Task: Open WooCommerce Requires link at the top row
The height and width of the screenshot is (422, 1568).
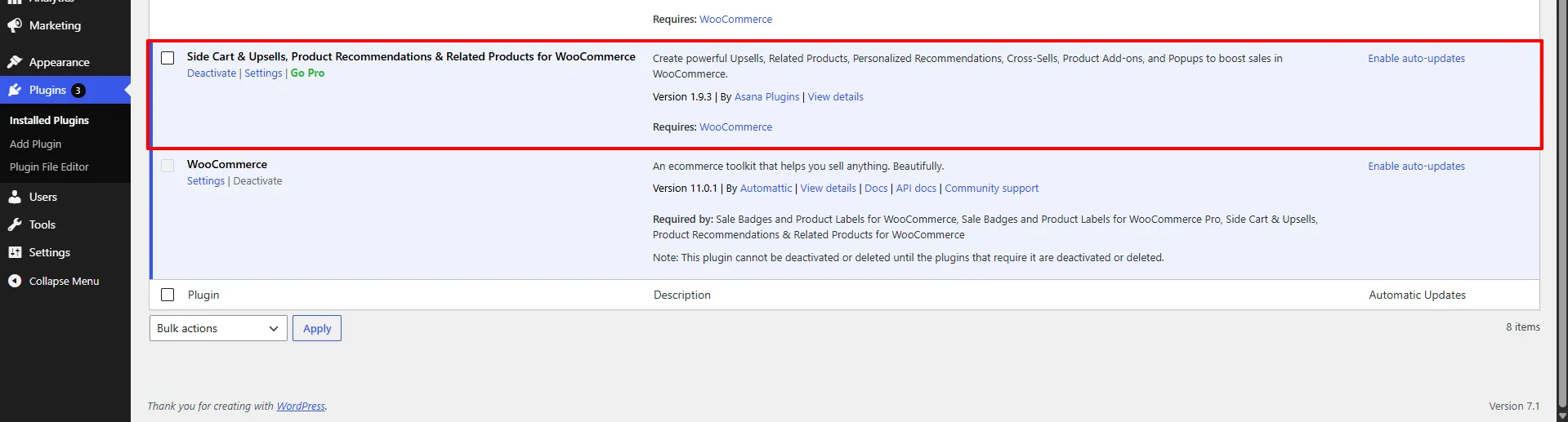Action: coord(735,20)
